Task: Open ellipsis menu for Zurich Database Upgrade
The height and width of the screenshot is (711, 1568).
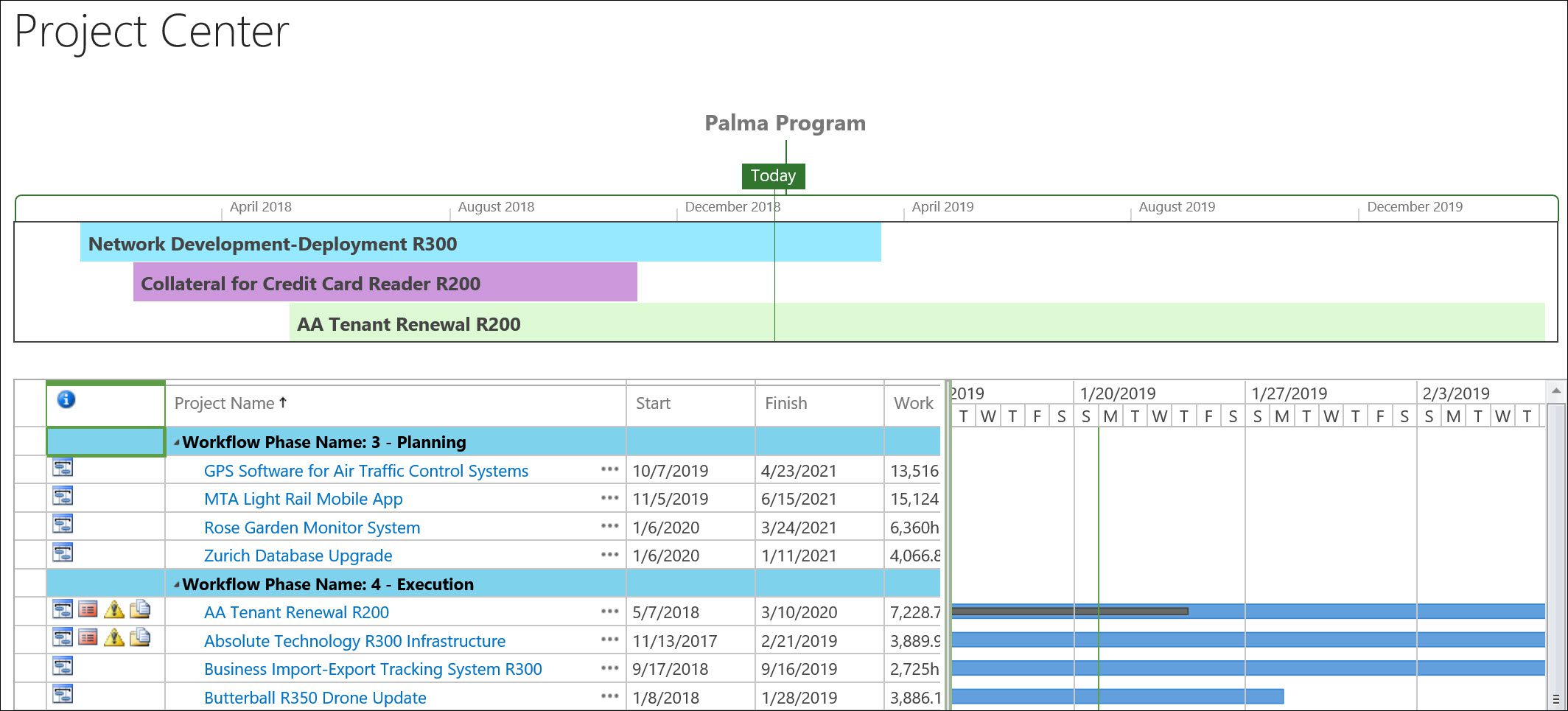Action: pyautogui.click(x=609, y=554)
